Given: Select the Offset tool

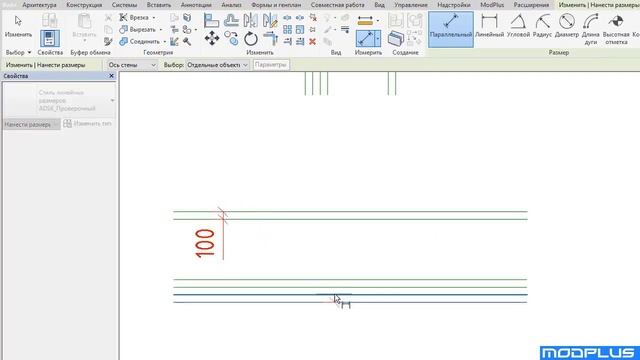Looking at the screenshot, I should tap(231, 20).
